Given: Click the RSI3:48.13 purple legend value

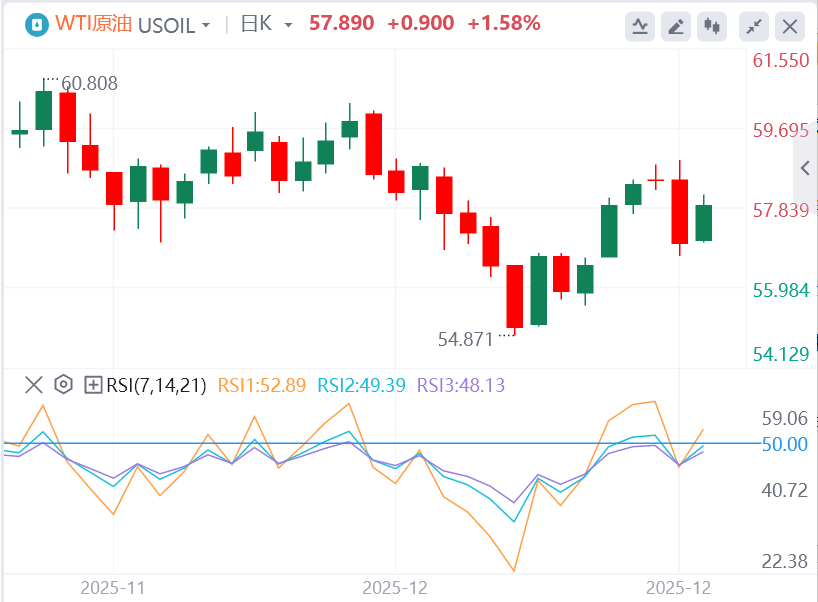Looking at the screenshot, I should coord(460,384).
